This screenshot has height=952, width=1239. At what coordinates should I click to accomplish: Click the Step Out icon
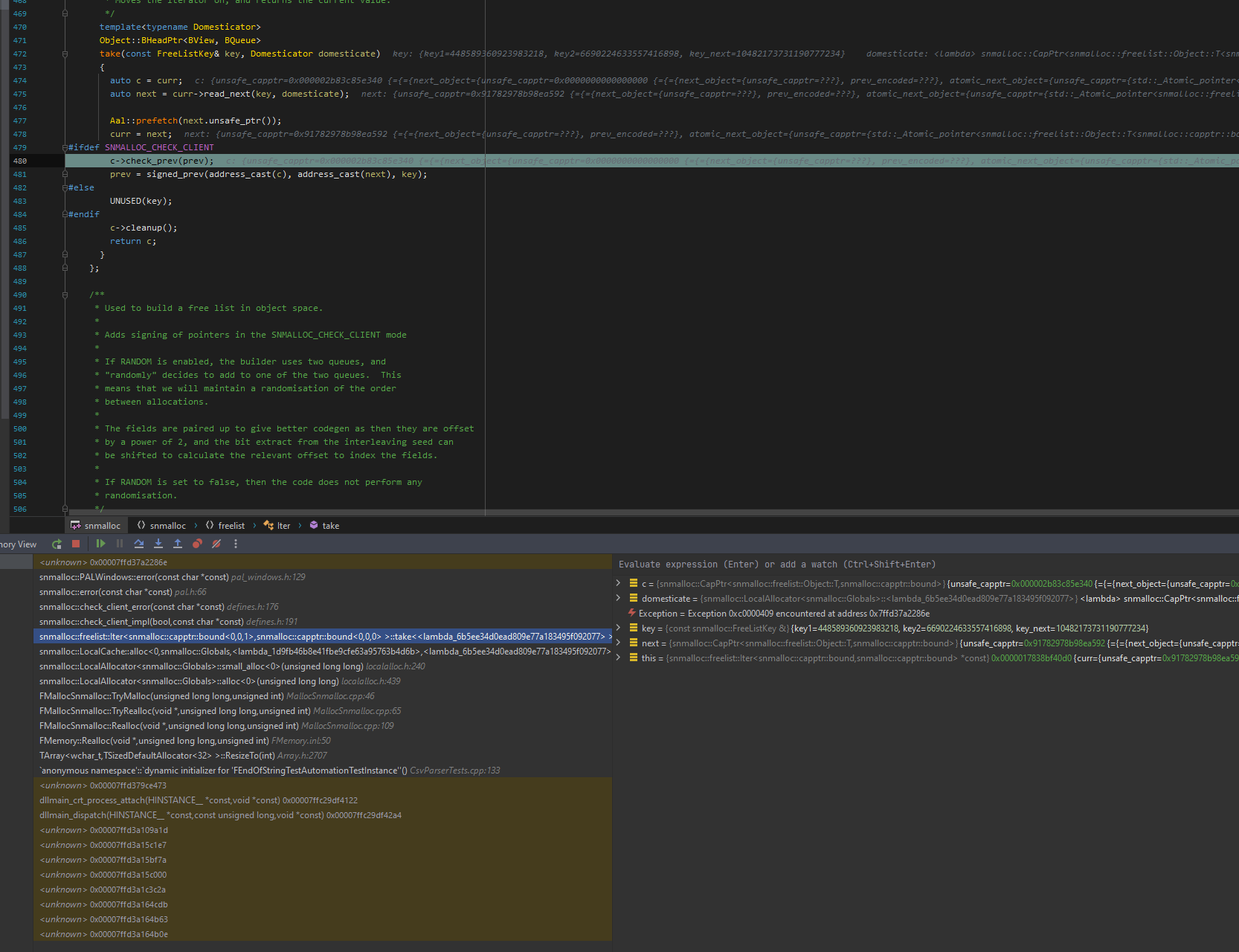click(178, 544)
